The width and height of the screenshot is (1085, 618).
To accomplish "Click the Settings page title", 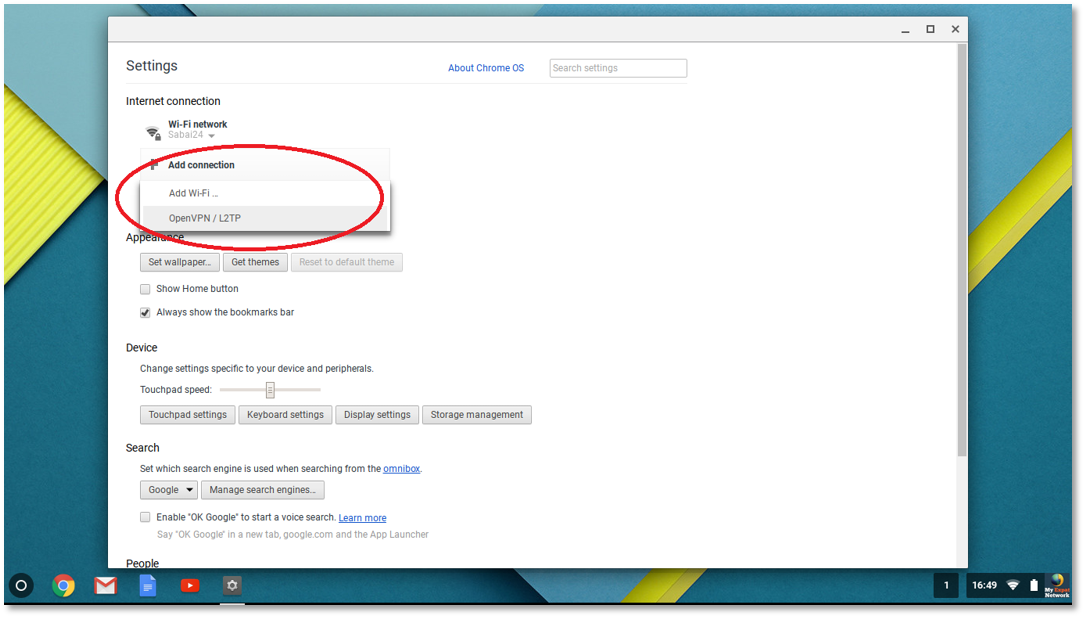I will coord(152,66).
